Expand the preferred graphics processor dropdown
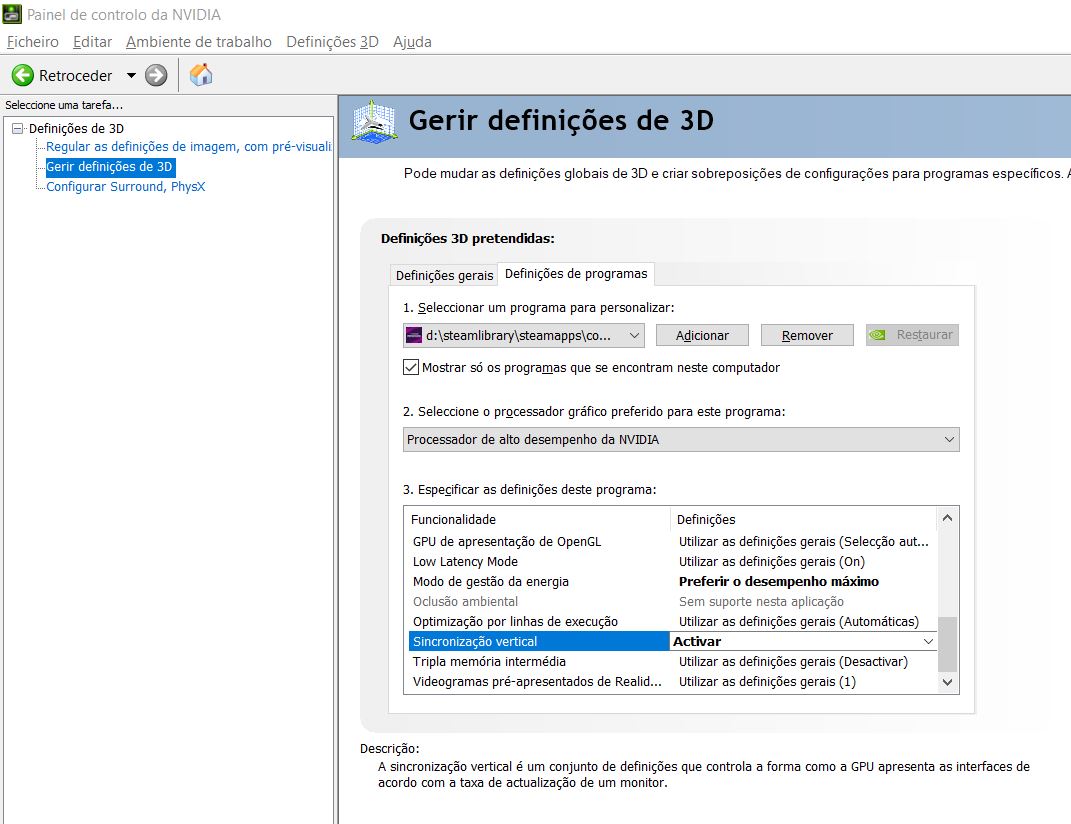 point(681,439)
